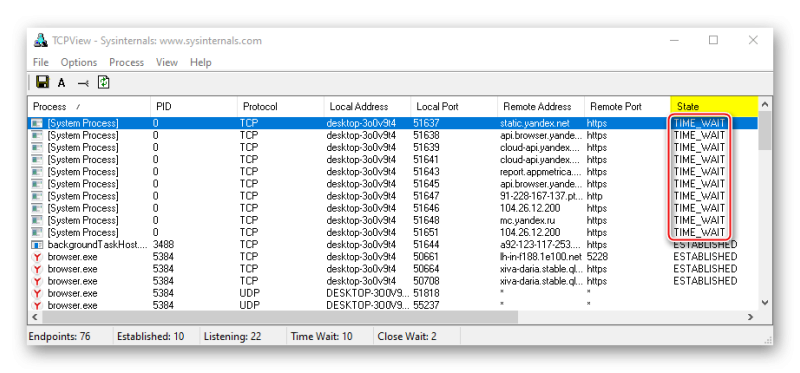
Task: Click the process icon in port 51639 row
Action: 37,147
